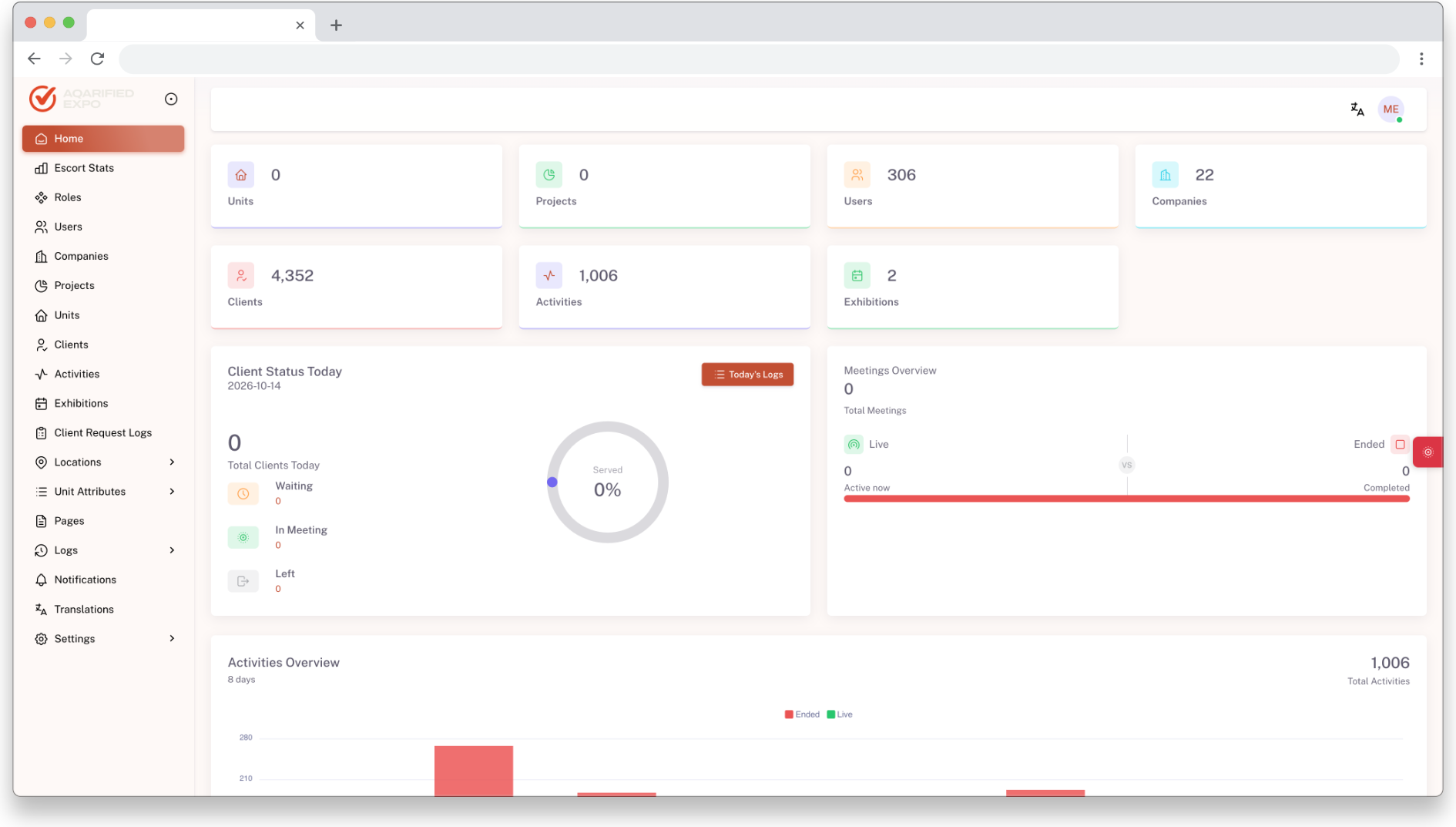This screenshot has width=1456, height=827.
Task: Click the Ended meetings square icon
Action: point(1401,445)
